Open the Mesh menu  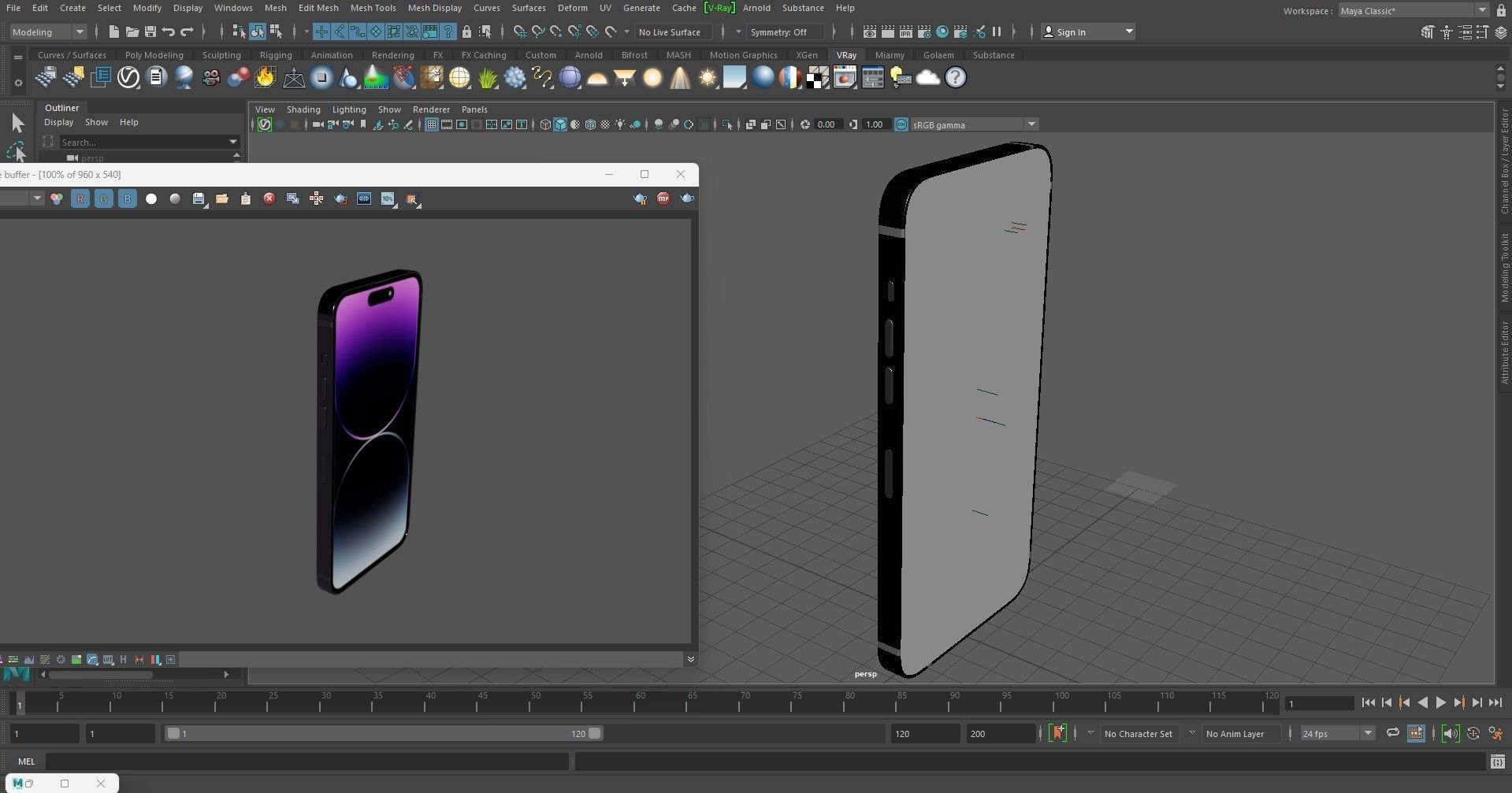tap(276, 8)
